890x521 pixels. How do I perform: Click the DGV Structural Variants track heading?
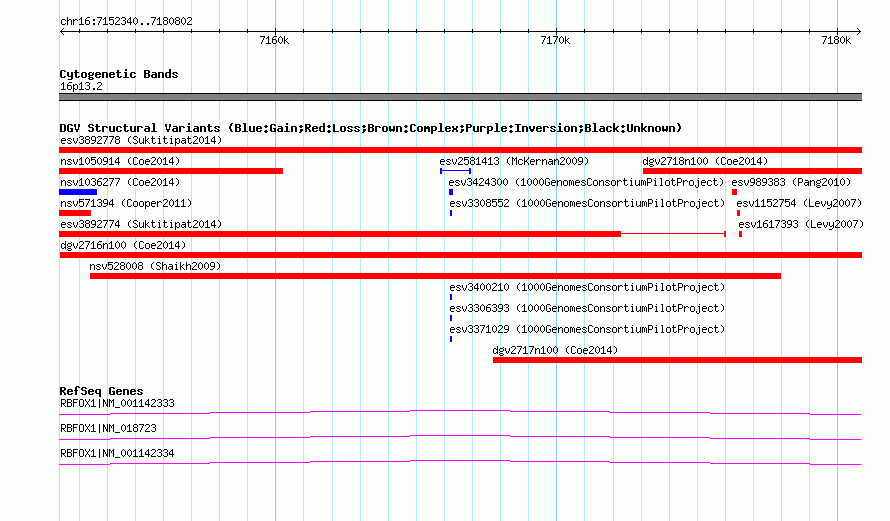371,128
